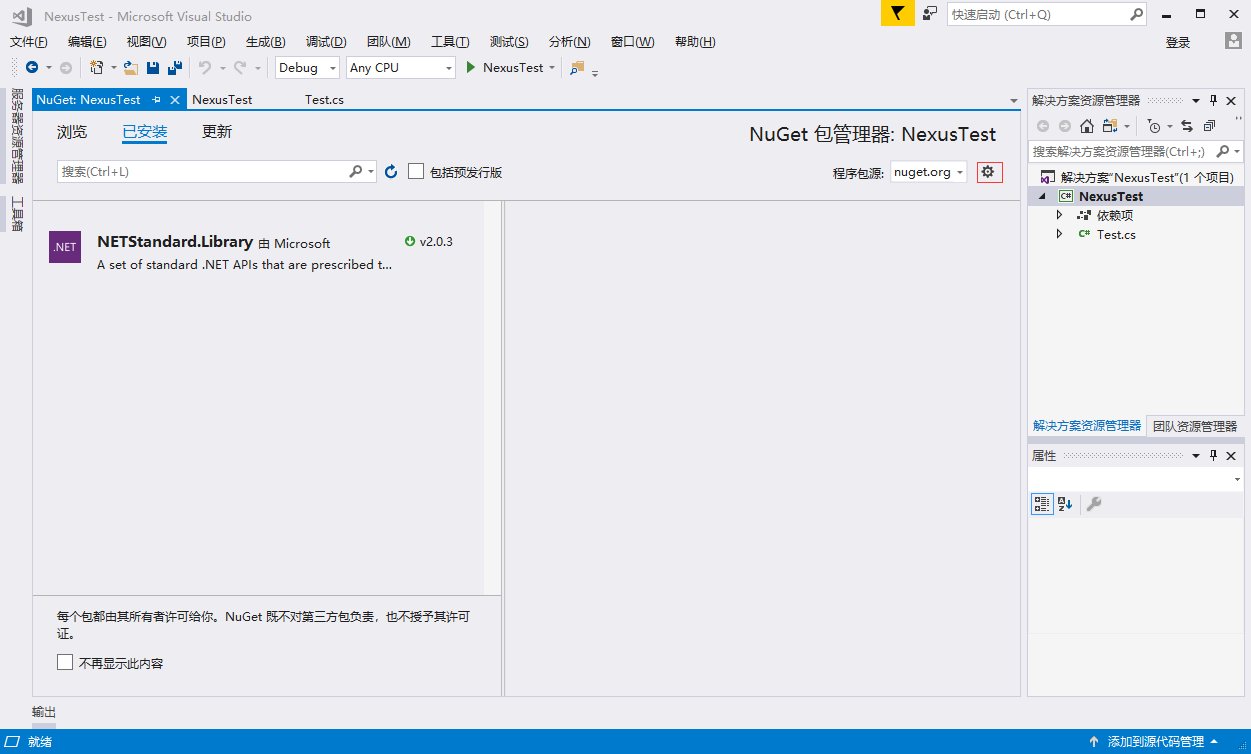The image size is (1251, 754).
Task: Pin the NuGet: NexusTest tab
Action: click(x=157, y=100)
